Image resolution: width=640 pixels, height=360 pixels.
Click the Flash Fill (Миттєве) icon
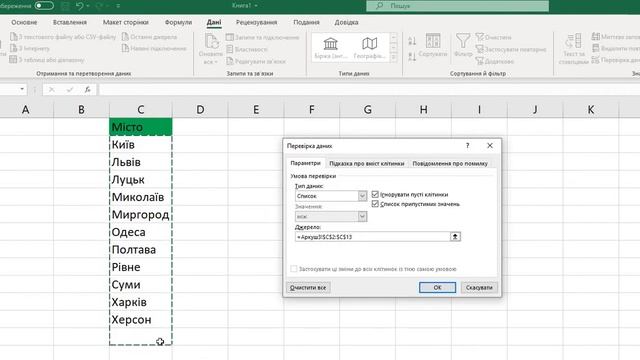click(596, 37)
